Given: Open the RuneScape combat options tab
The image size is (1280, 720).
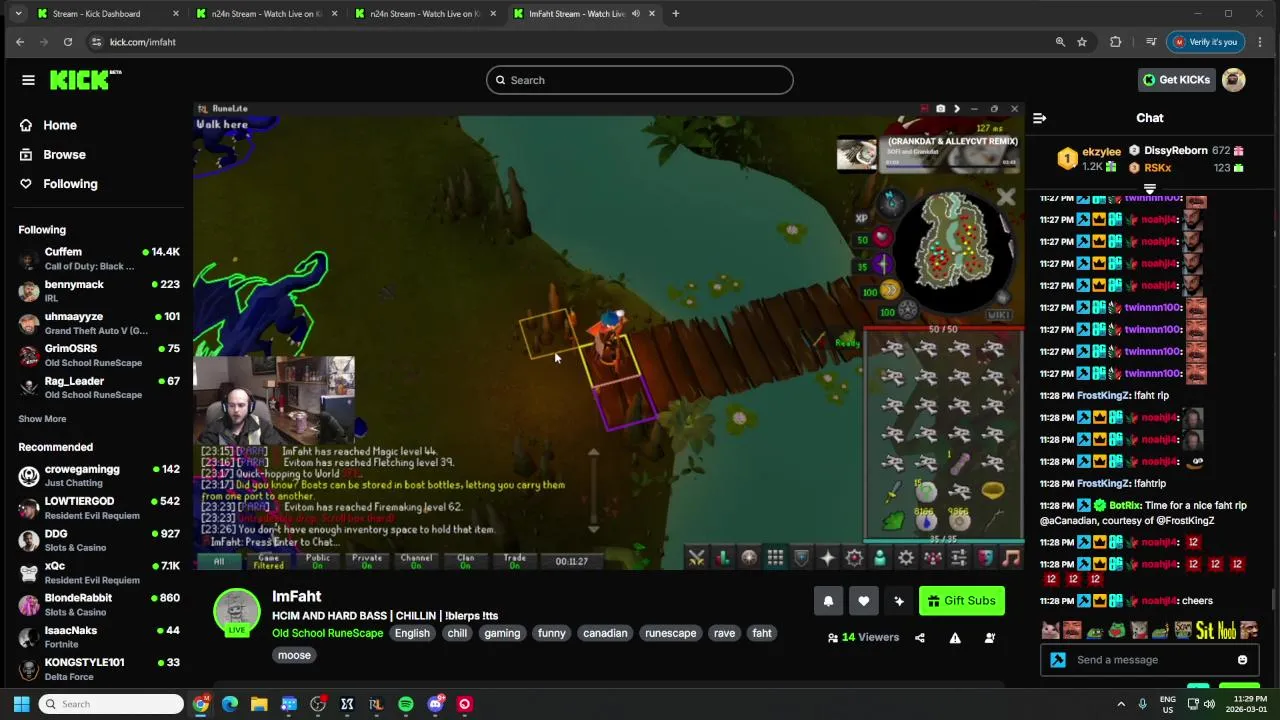Looking at the screenshot, I should click(x=697, y=558).
